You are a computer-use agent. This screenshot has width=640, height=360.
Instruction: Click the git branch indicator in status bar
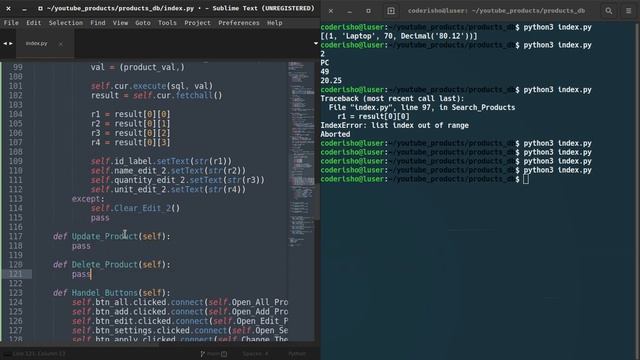(x=213, y=354)
